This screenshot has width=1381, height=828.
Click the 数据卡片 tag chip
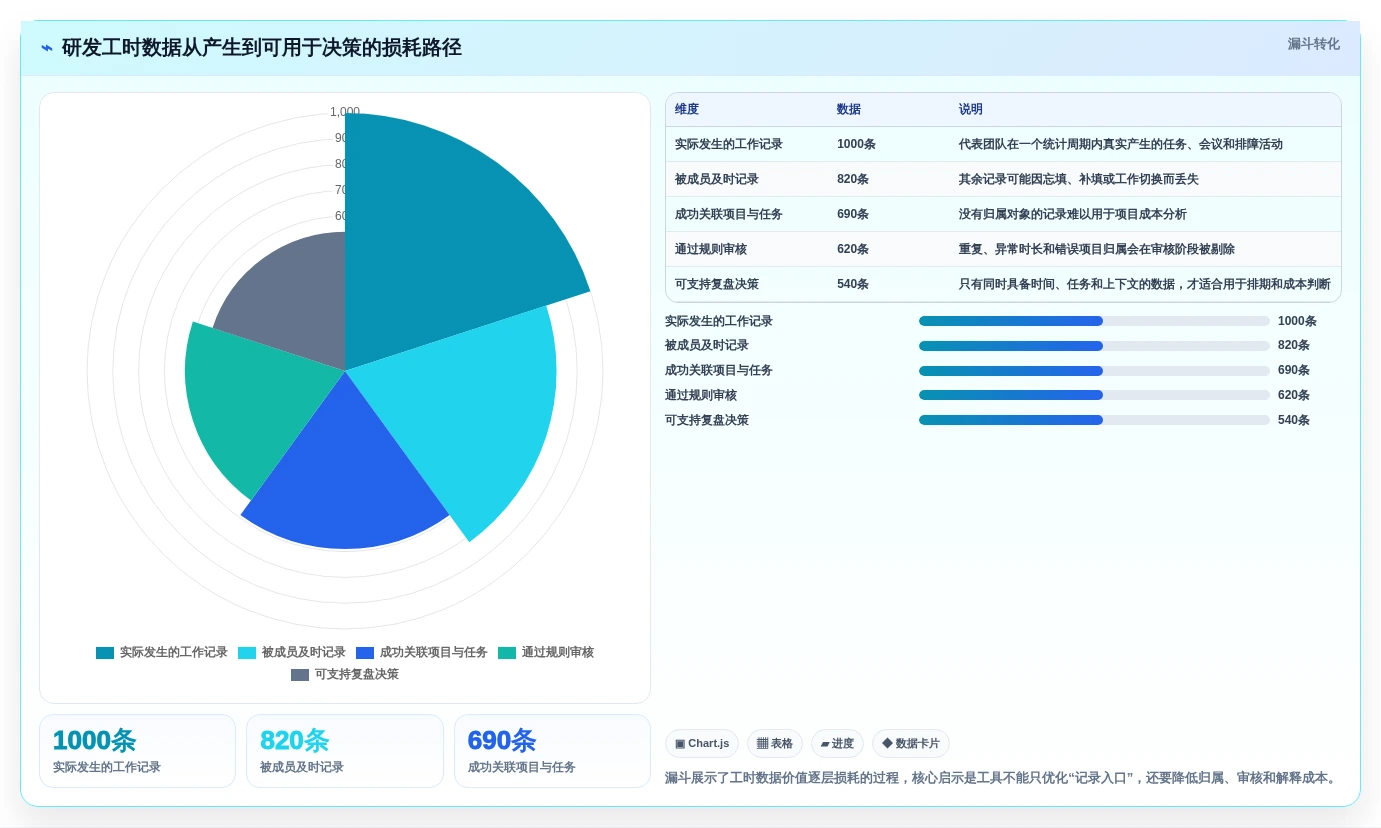tap(911, 743)
